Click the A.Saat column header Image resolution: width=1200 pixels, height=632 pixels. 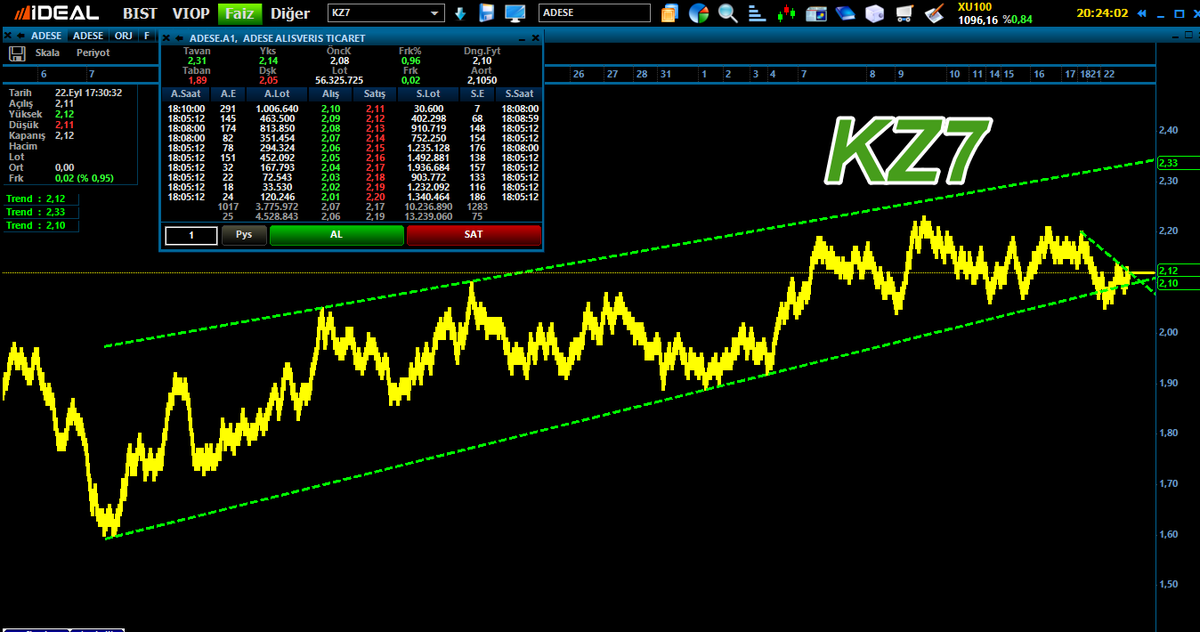tap(186, 94)
